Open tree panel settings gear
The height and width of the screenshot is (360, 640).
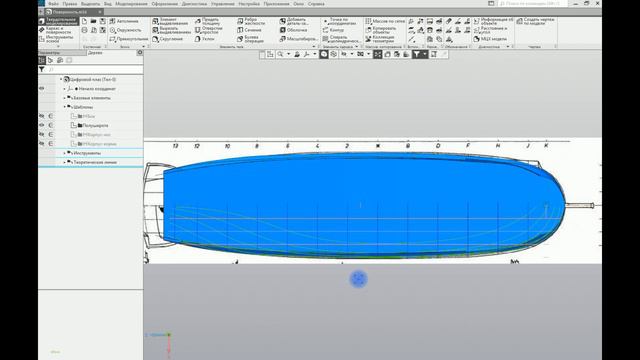pos(140,53)
